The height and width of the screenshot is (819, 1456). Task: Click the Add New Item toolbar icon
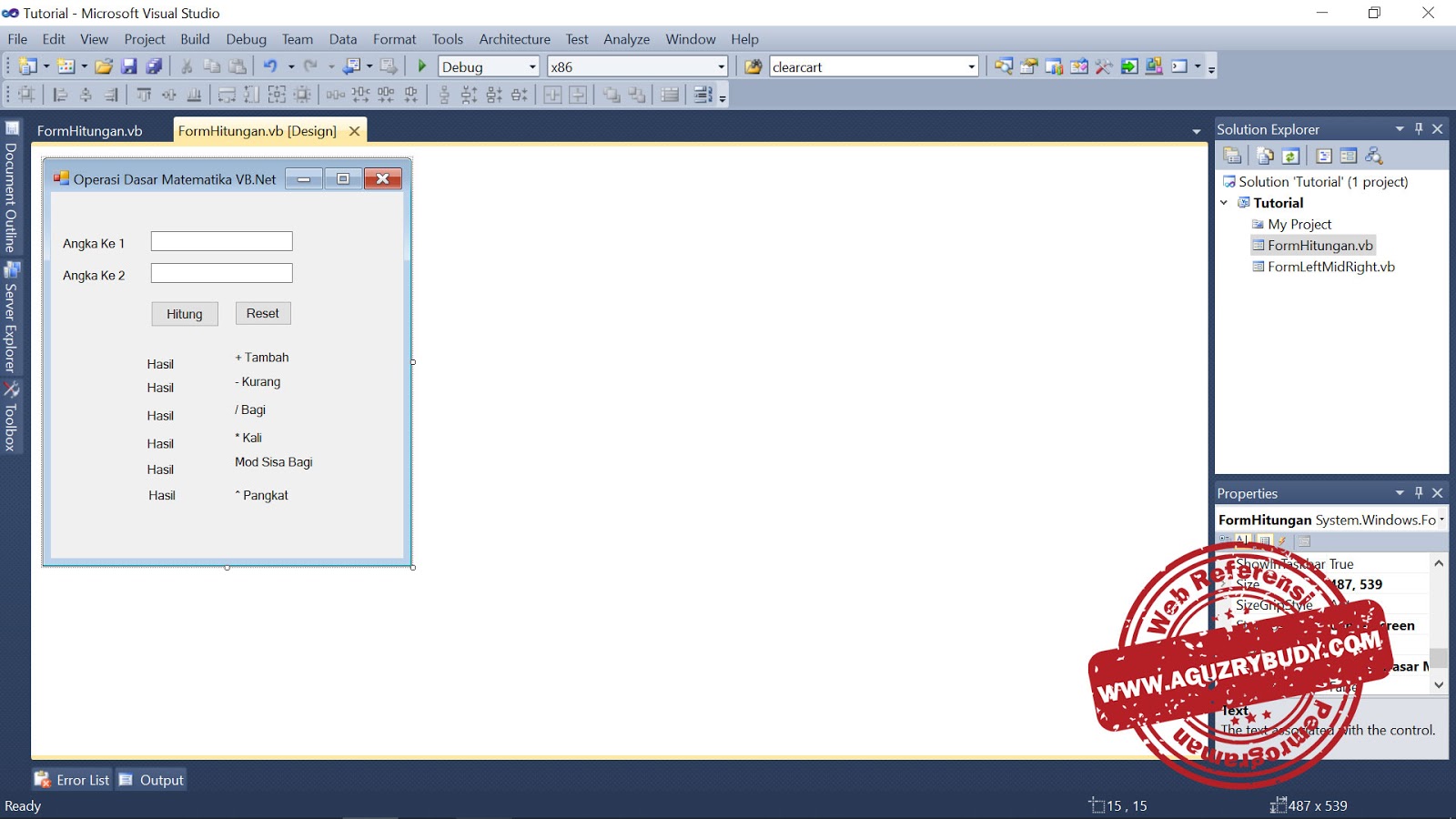coord(66,66)
